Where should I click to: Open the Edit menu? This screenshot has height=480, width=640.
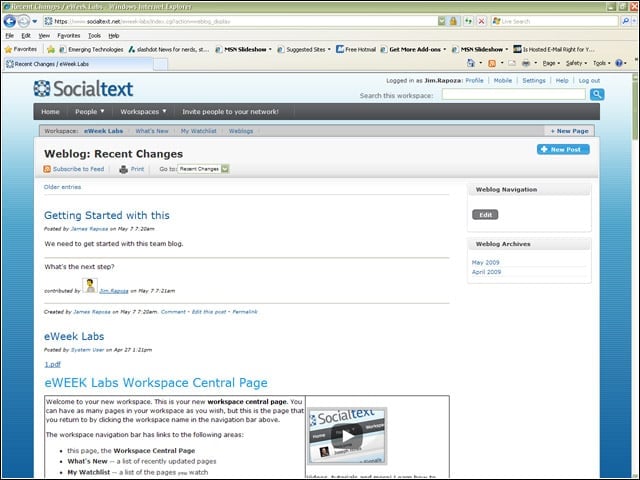(26, 36)
